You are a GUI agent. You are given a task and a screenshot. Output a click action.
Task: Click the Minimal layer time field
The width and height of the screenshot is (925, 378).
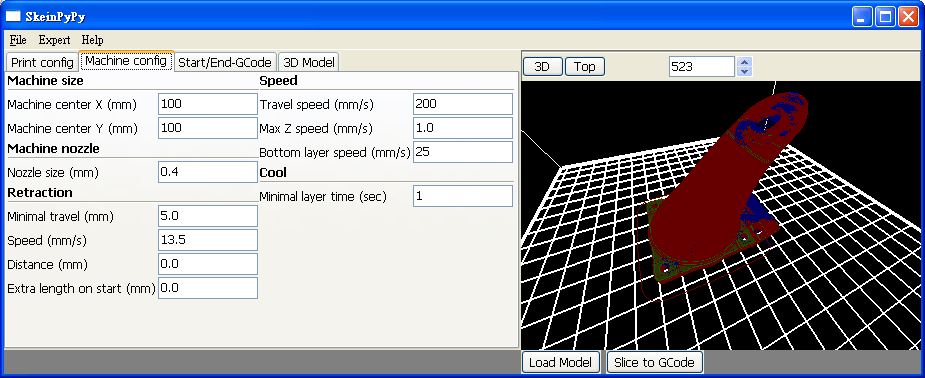click(462, 196)
